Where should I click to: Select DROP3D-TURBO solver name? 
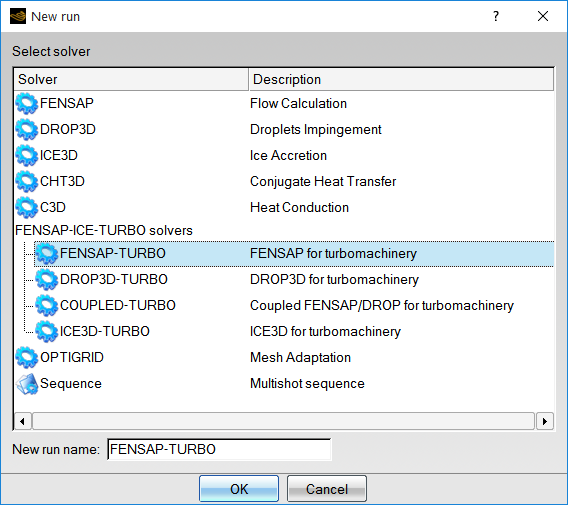(x=114, y=279)
